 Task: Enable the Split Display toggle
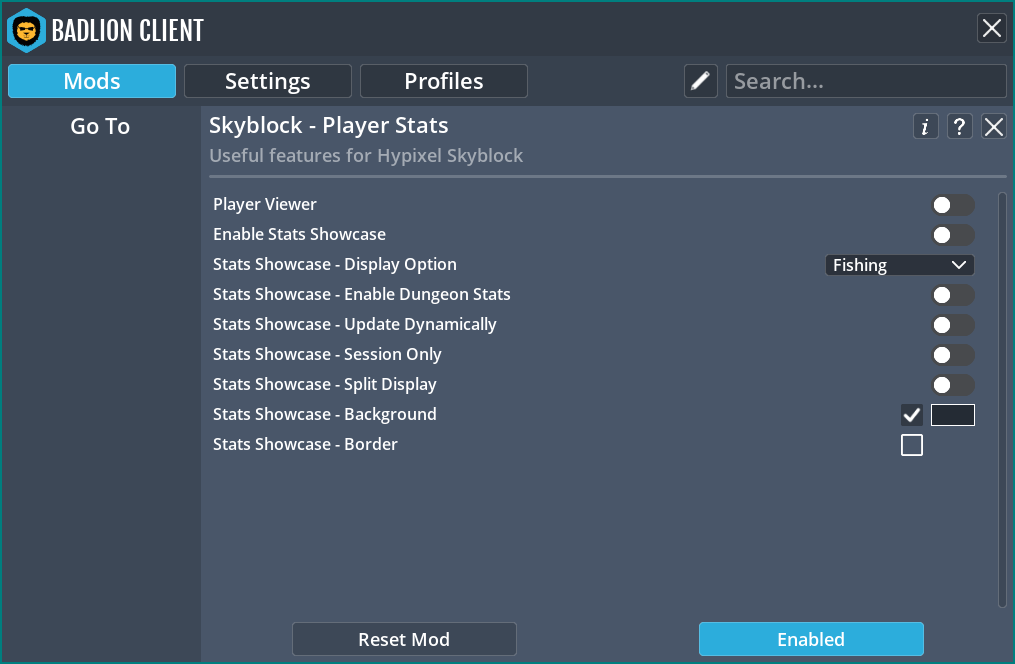952,385
